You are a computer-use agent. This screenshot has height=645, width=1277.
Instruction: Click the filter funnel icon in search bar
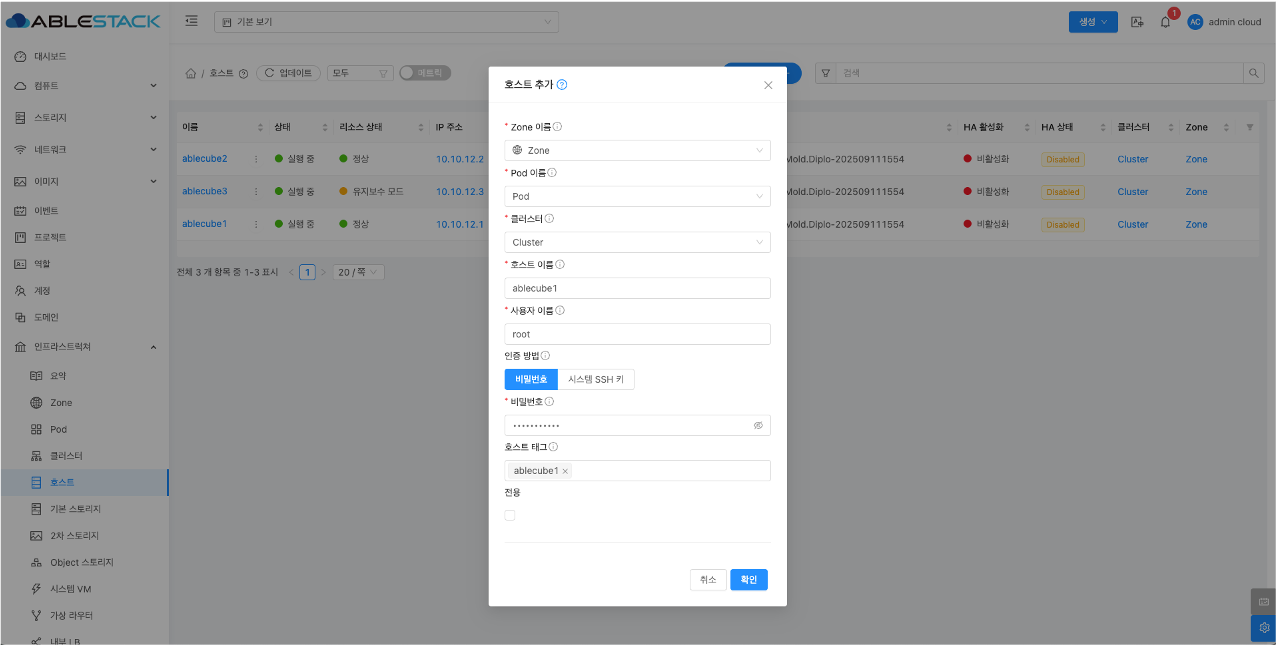click(826, 73)
